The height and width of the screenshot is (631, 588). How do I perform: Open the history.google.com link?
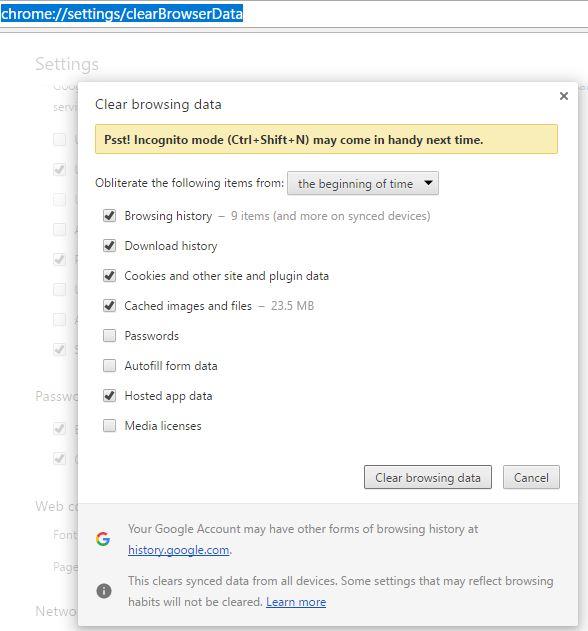[x=179, y=550]
